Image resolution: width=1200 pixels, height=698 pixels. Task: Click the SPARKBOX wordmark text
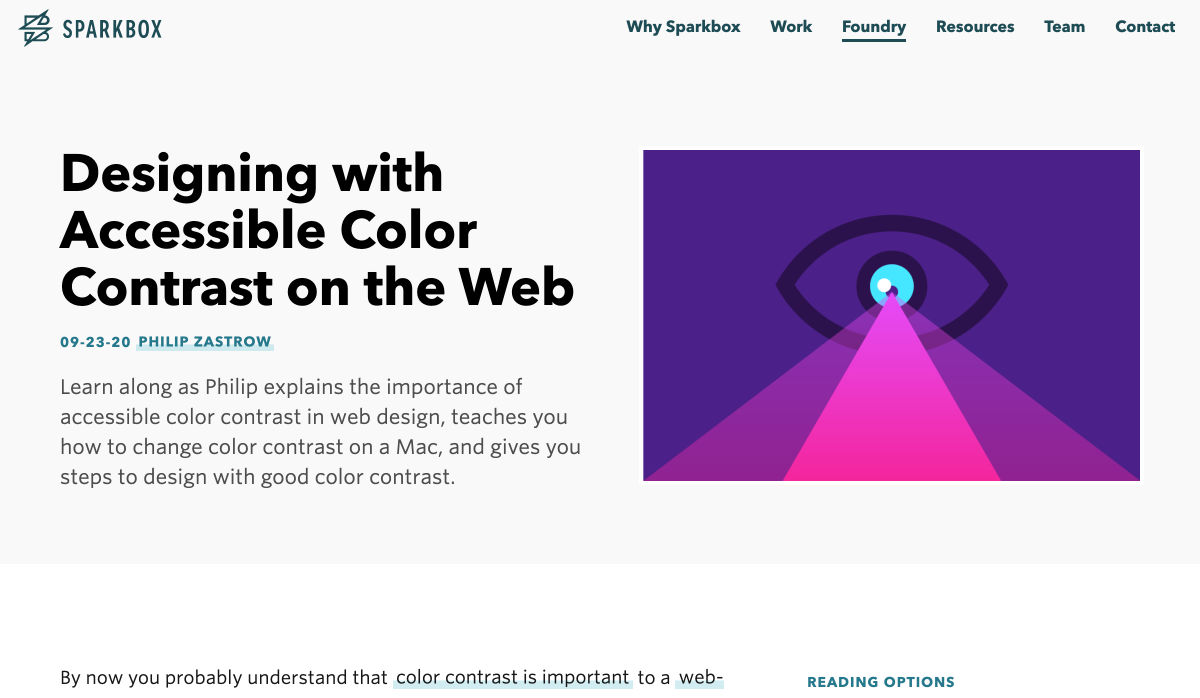click(x=111, y=29)
